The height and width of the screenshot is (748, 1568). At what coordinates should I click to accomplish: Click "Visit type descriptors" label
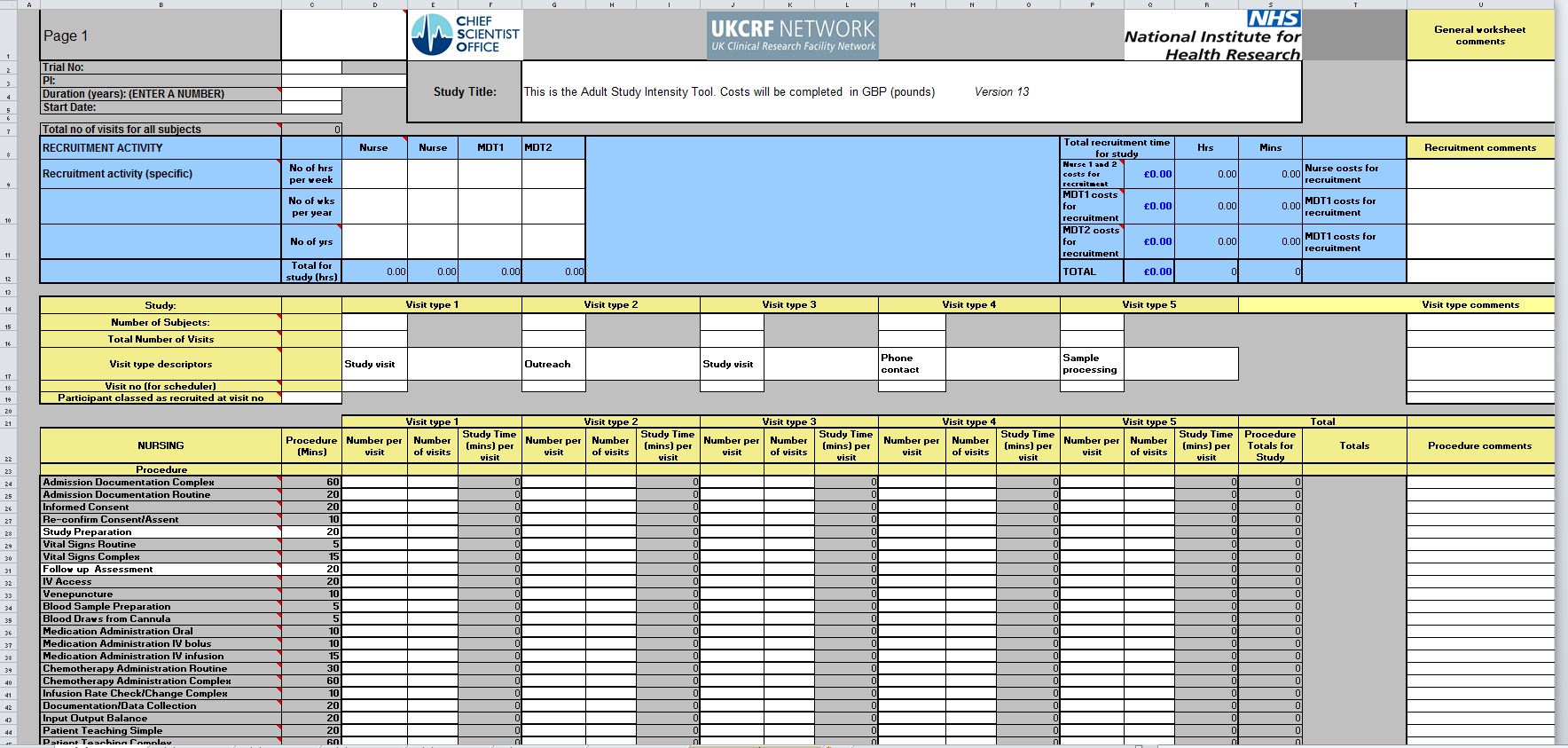161,364
